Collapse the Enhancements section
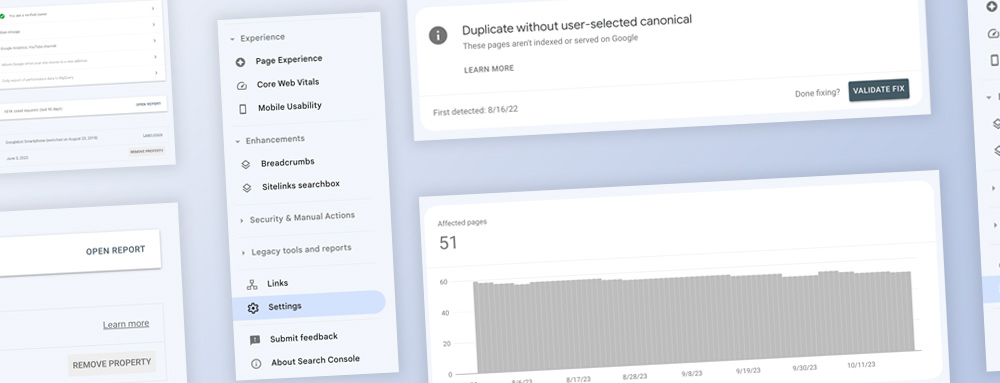The image size is (1000, 383). 238,141
